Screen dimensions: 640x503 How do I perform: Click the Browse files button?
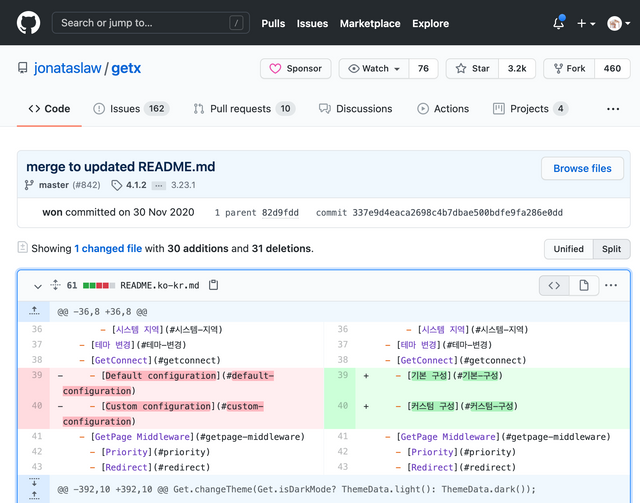pos(582,168)
